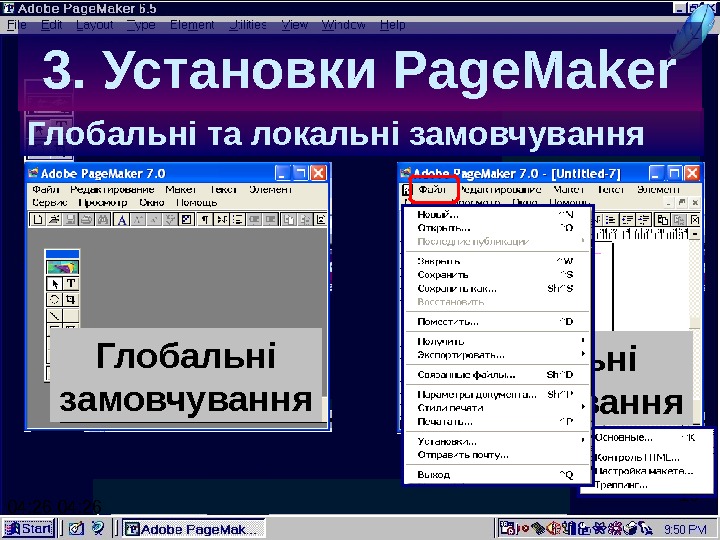Image resolution: width=720 pixels, height=540 pixels.
Task: Click the Untitled-7 document restore button
Action: point(682,202)
